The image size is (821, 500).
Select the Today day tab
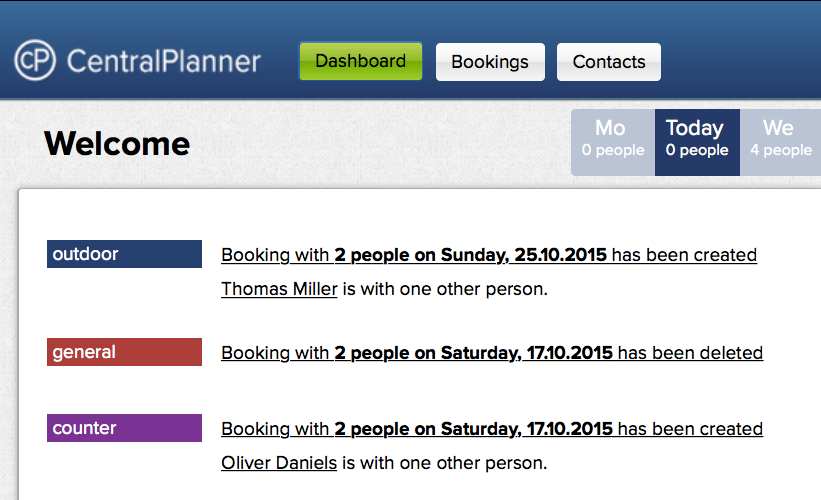click(695, 128)
